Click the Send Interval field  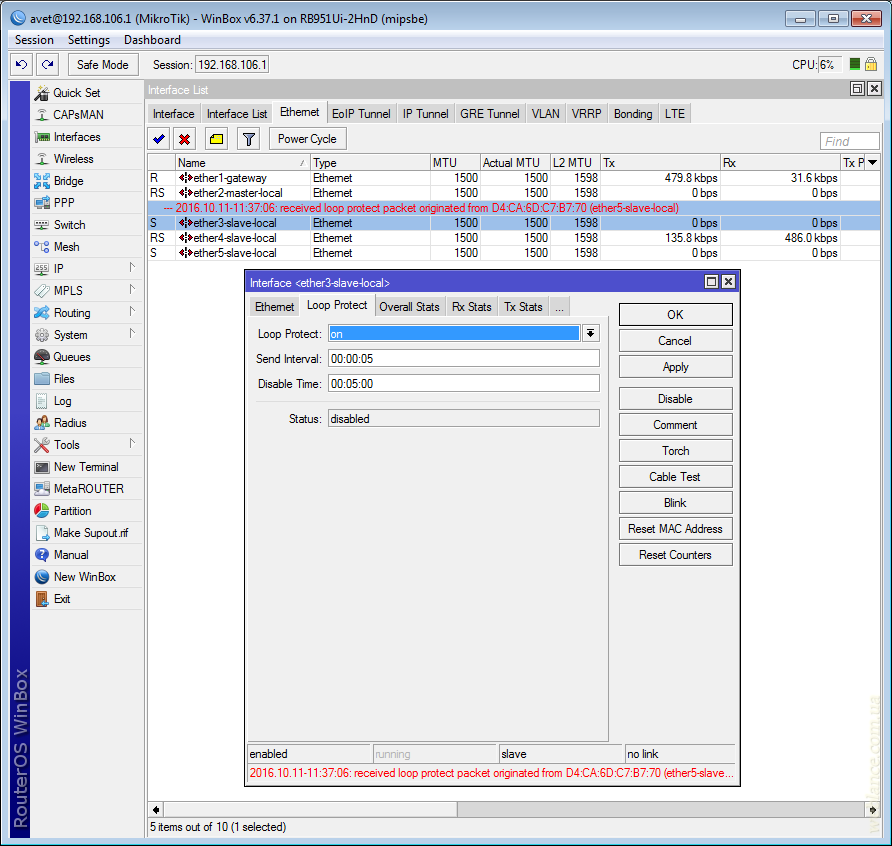pyautogui.click(x=464, y=359)
